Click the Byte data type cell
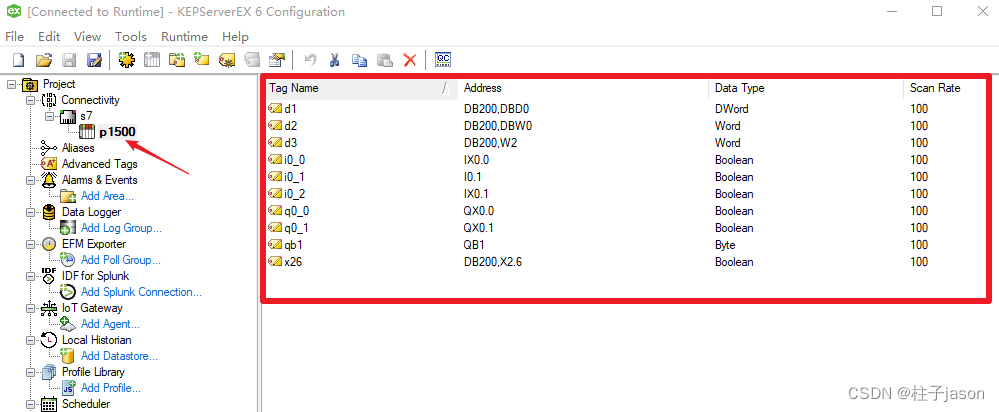The height and width of the screenshot is (412, 999). pos(725,245)
